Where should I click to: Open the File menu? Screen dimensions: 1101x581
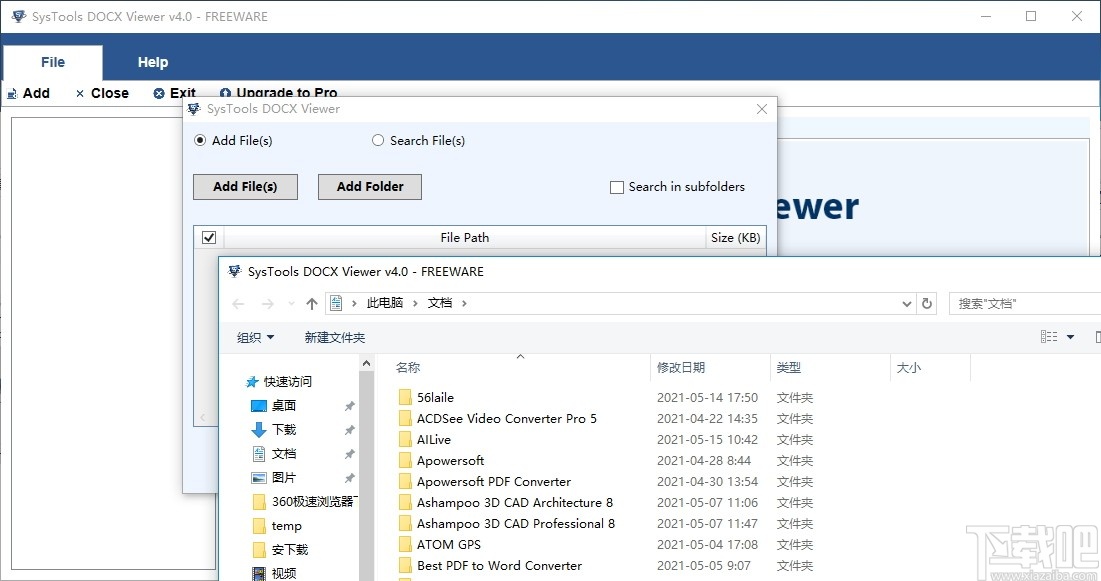click(52, 62)
